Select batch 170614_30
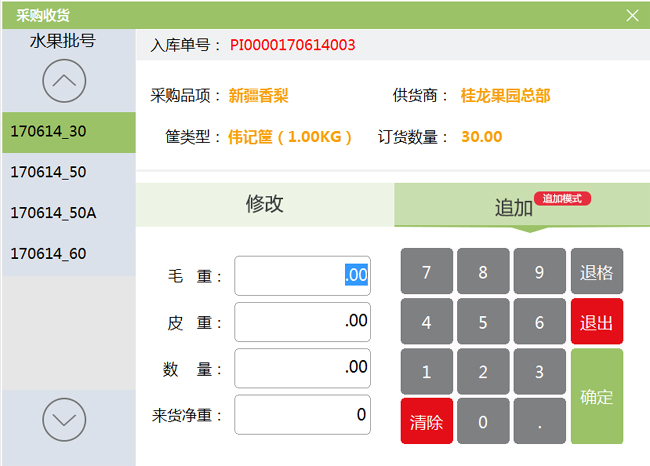 68,132
